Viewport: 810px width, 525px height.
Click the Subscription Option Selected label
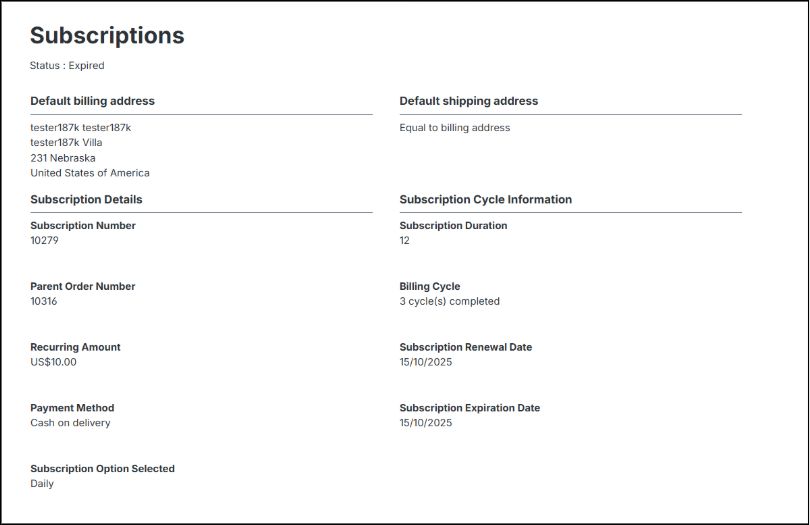click(102, 469)
